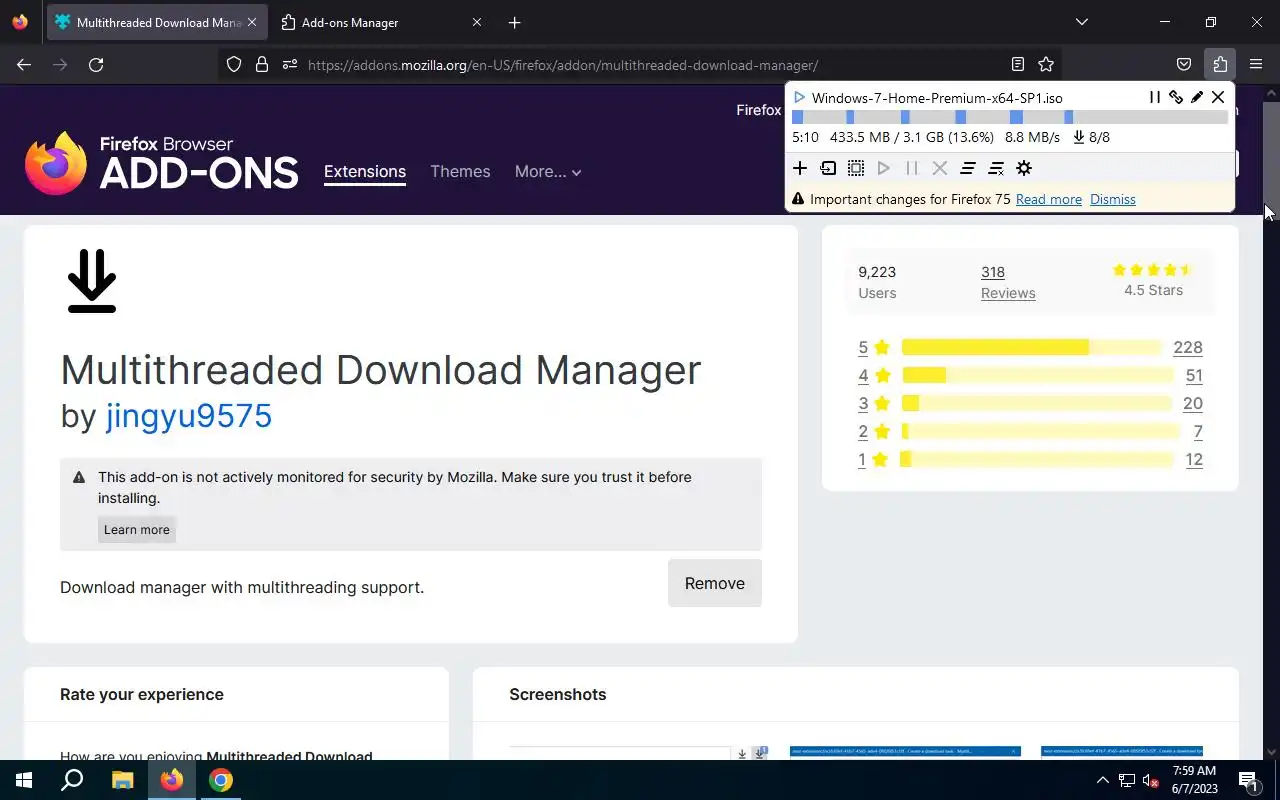Screen dimensions: 1280x800
Task: Show hidden system tray icons
Action: [x=1103, y=780]
